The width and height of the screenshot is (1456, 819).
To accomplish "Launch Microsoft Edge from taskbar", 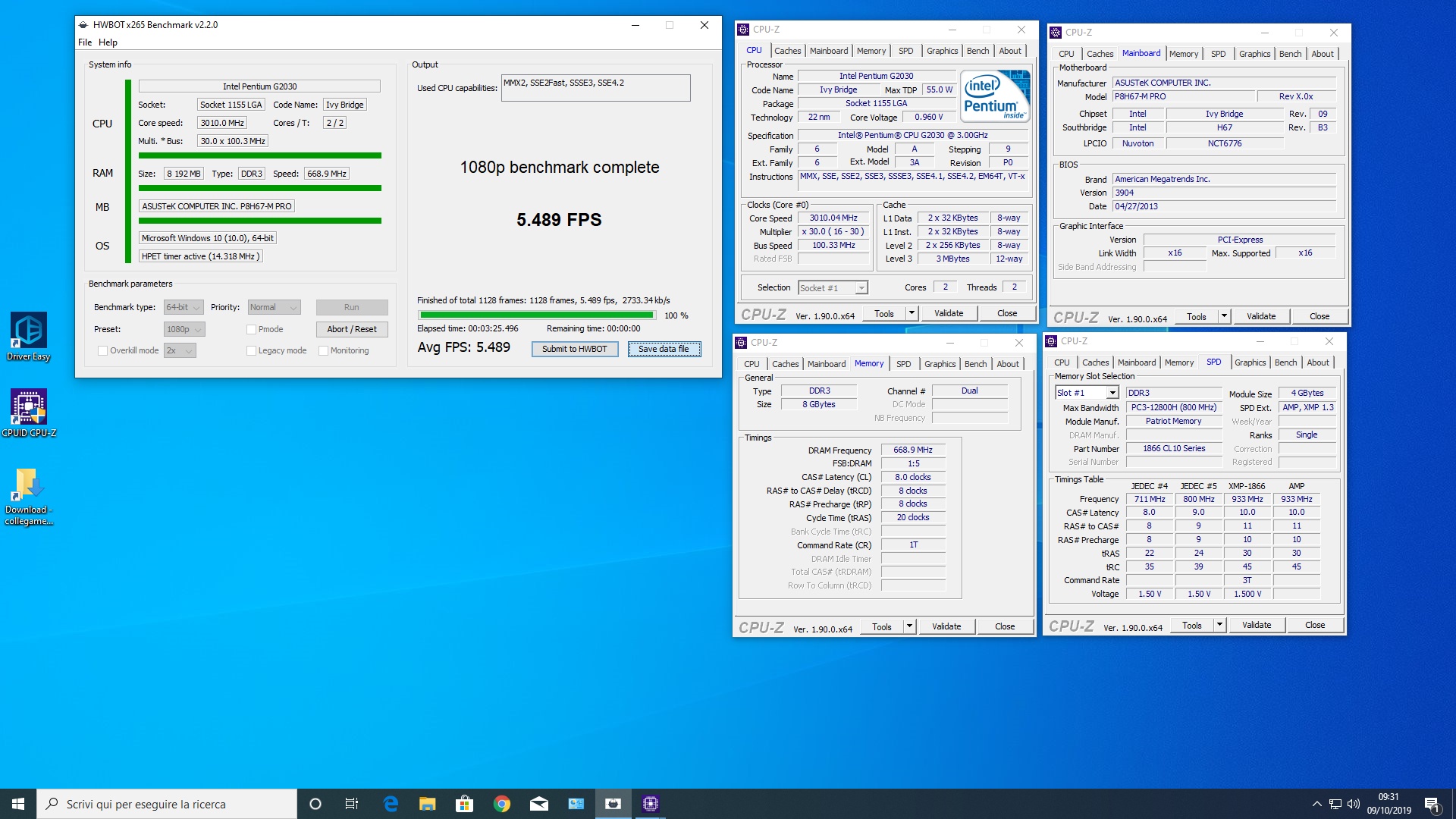I will 391,804.
